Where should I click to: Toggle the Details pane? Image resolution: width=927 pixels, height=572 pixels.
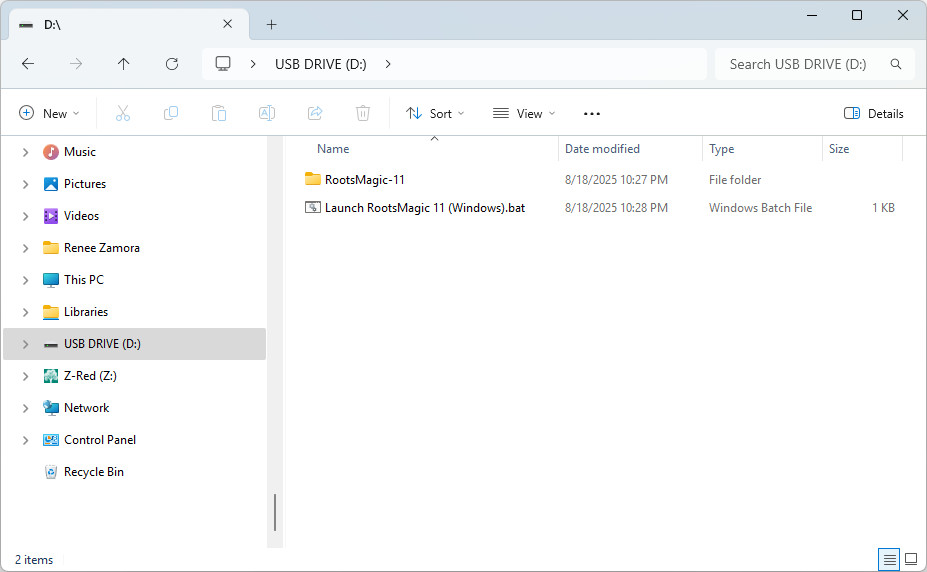coord(873,113)
